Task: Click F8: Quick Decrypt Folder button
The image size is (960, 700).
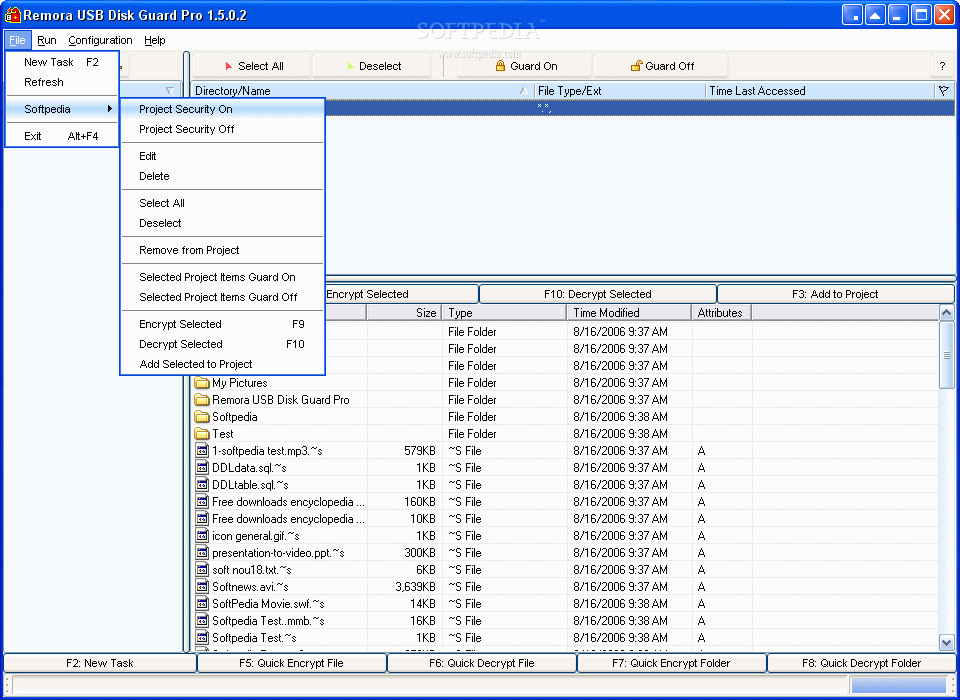Action: click(861, 663)
